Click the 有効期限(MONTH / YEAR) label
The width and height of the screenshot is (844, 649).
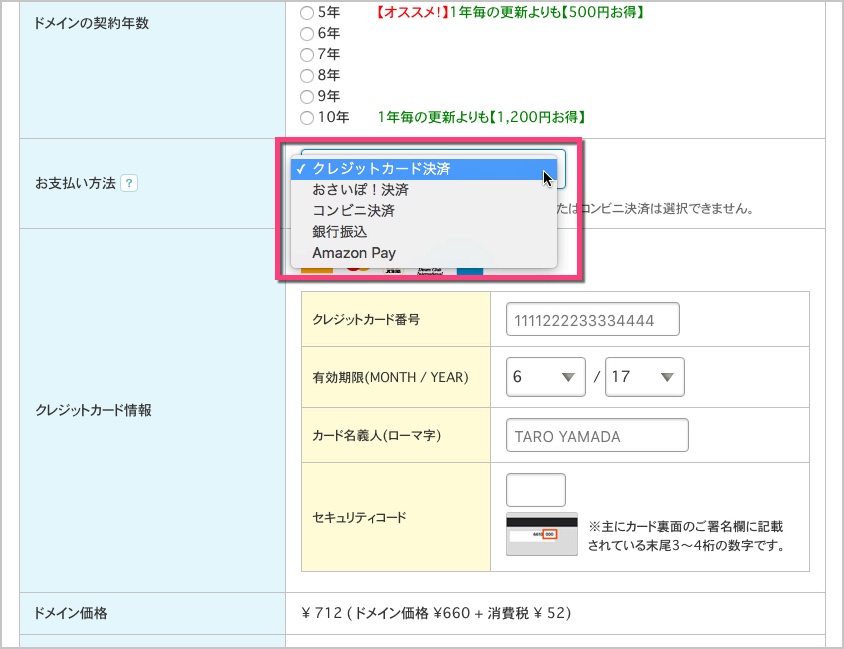(x=390, y=377)
